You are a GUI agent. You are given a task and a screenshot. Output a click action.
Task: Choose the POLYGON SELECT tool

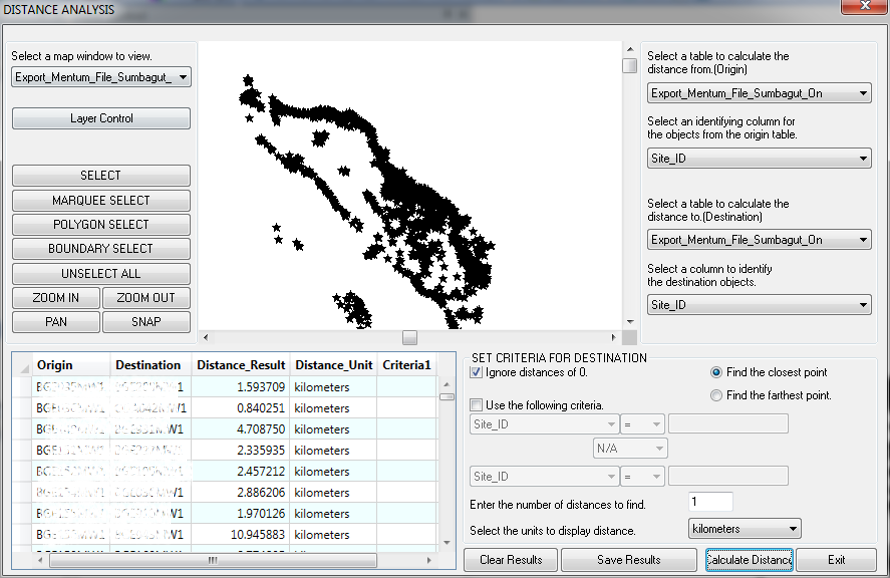click(x=100, y=224)
